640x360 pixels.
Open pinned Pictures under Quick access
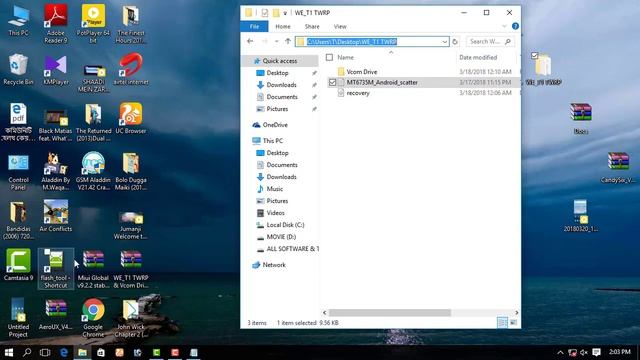(x=277, y=109)
